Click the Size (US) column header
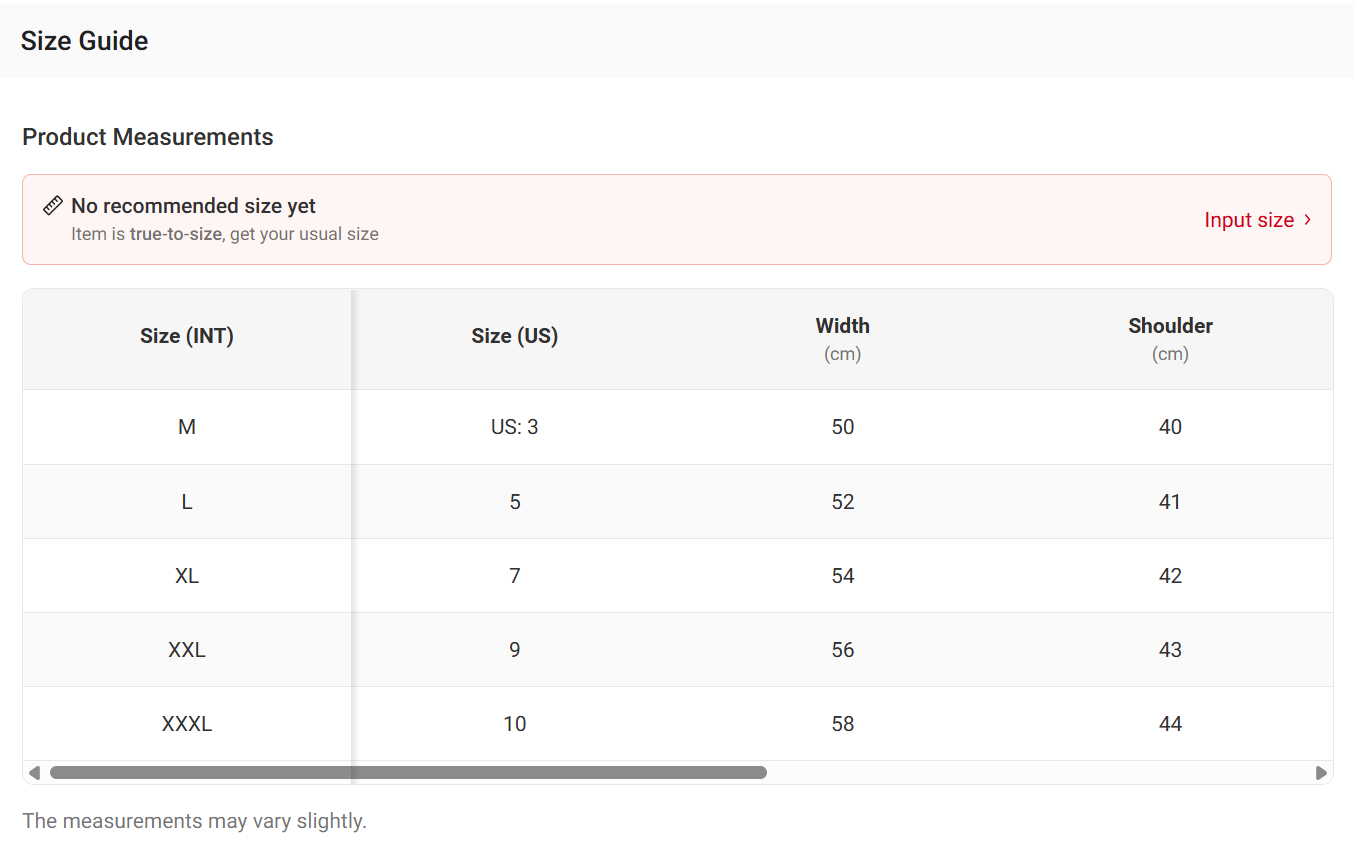 click(x=515, y=336)
